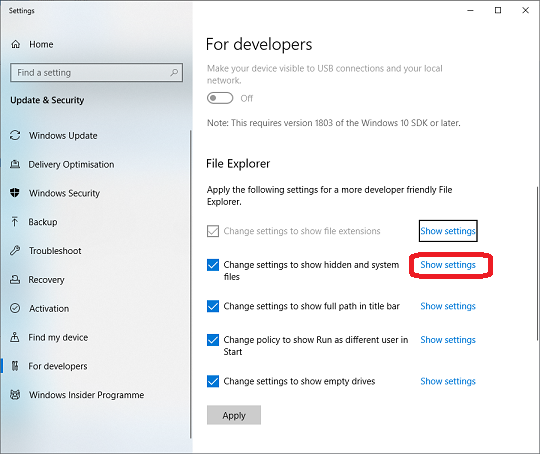Open Windows Update via its sync icon

pyautogui.click(x=15, y=135)
